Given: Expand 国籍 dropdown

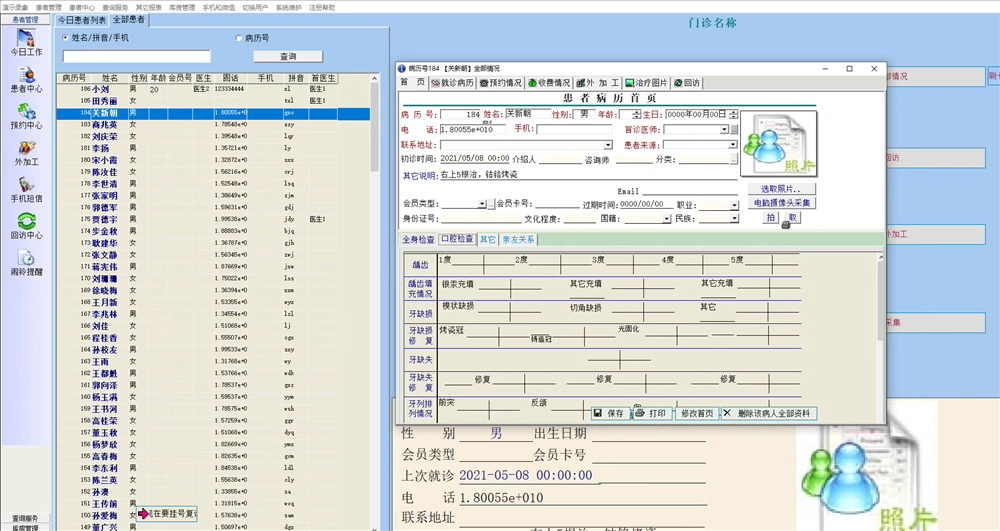Looking at the screenshot, I should 666,219.
